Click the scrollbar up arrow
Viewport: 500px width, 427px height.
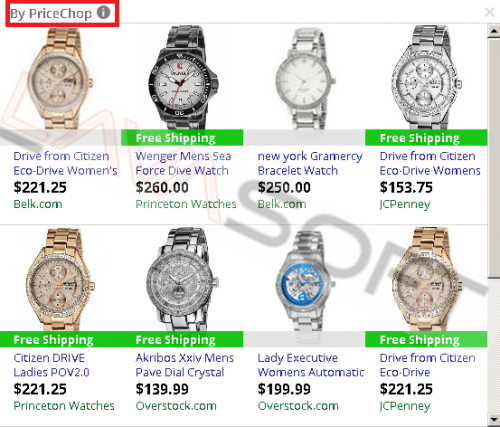point(494,31)
